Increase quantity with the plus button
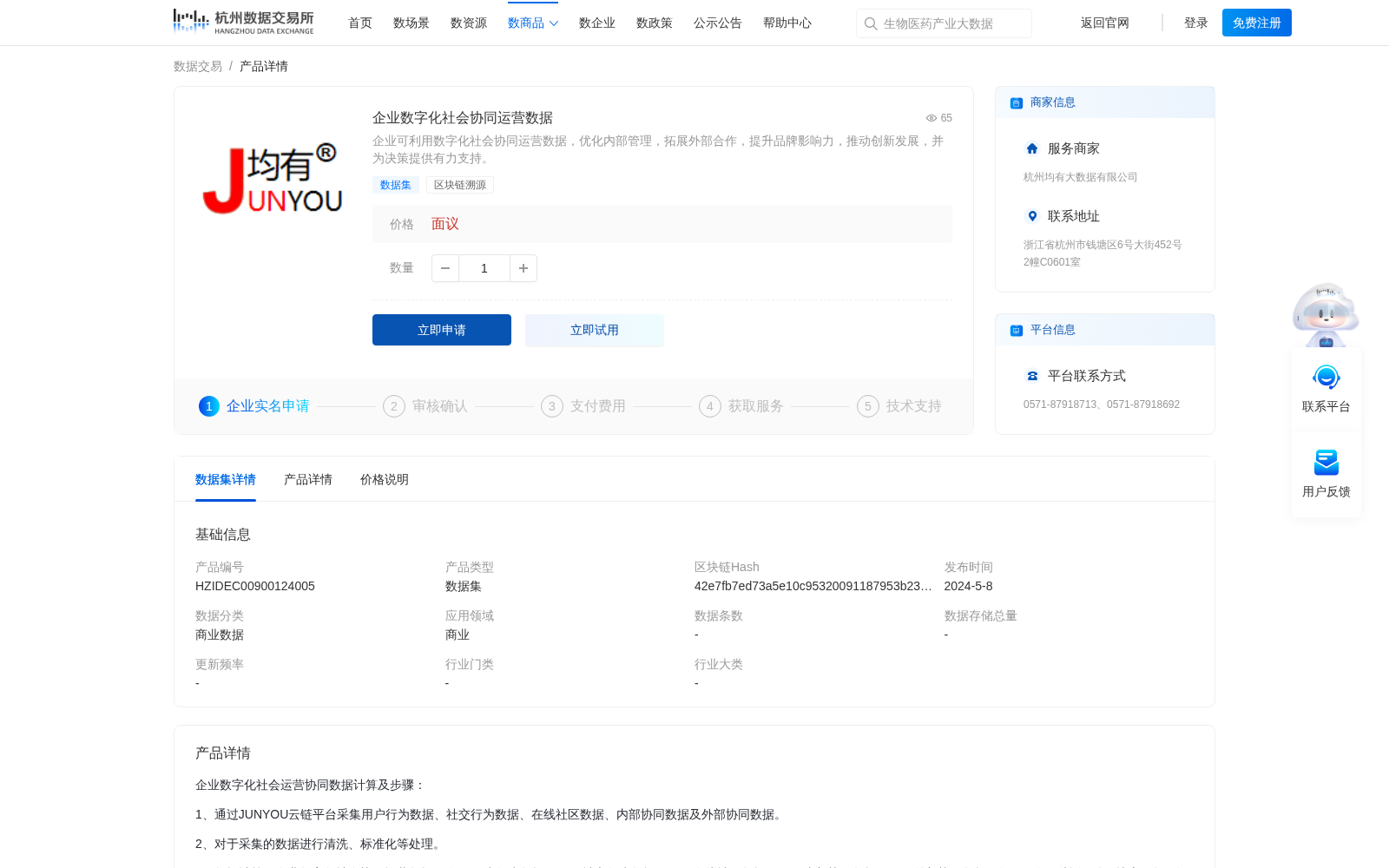 coord(523,268)
